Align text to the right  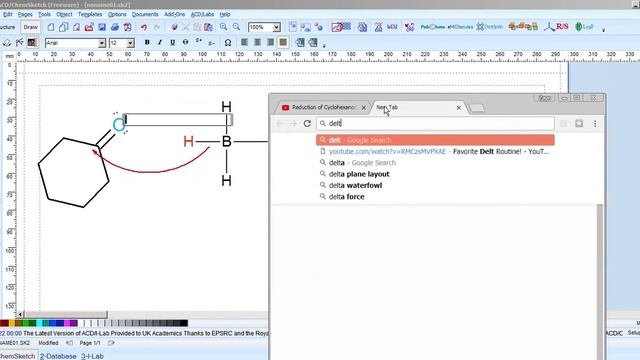tap(270, 42)
